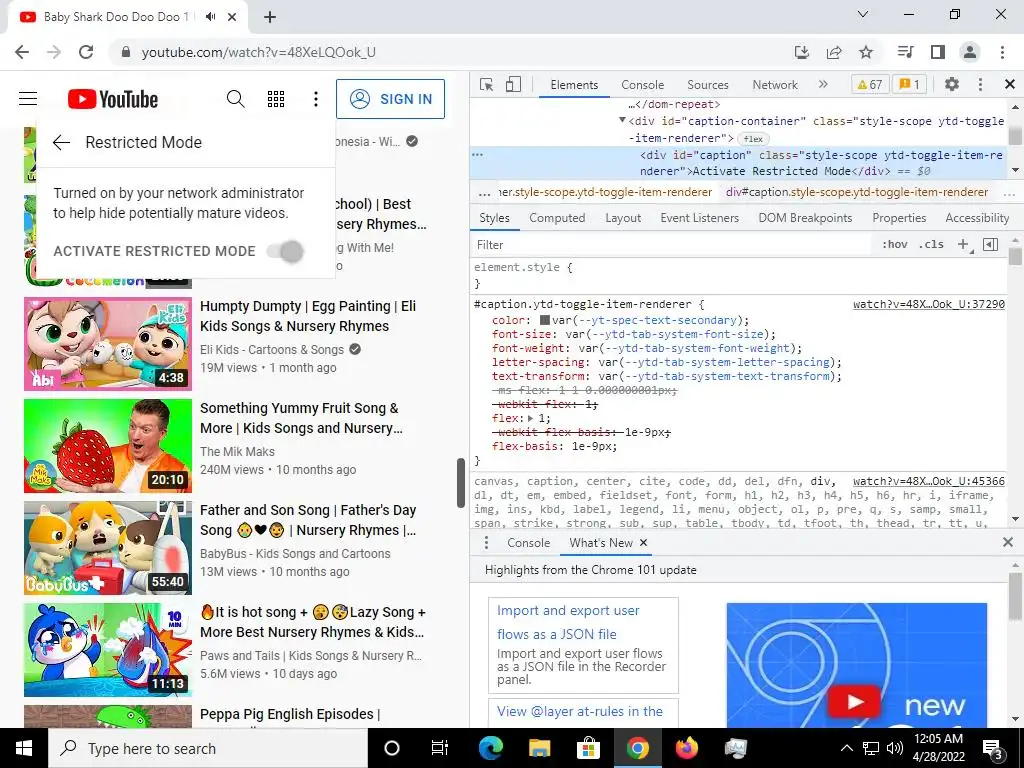The width and height of the screenshot is (1024, 768).
Task: Open YouTube search icon
Action: pyautogui.click(x=236, y=99)
